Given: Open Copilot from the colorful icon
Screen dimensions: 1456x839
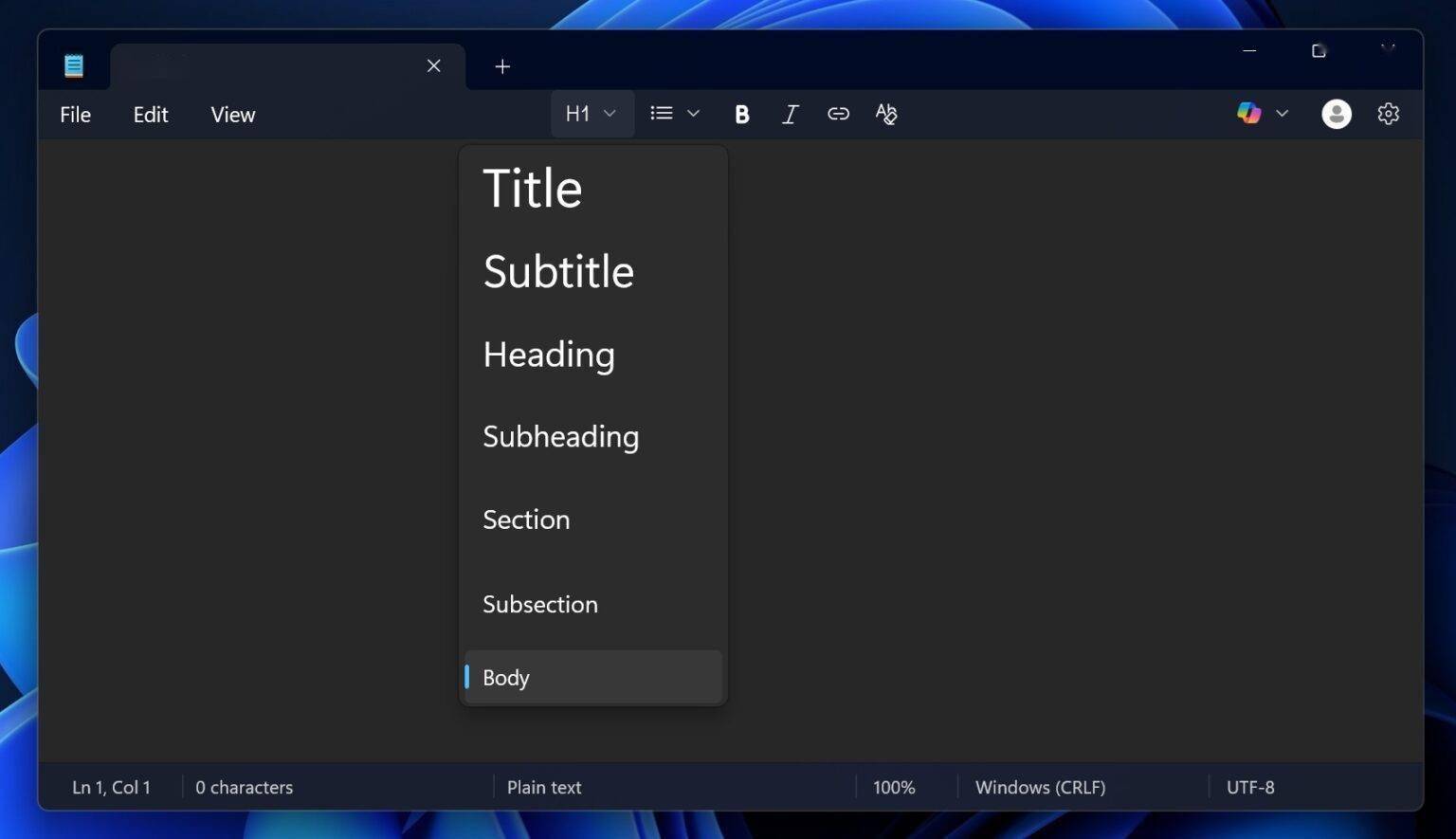Looking at the screenshot, I should click(1248, 113).
